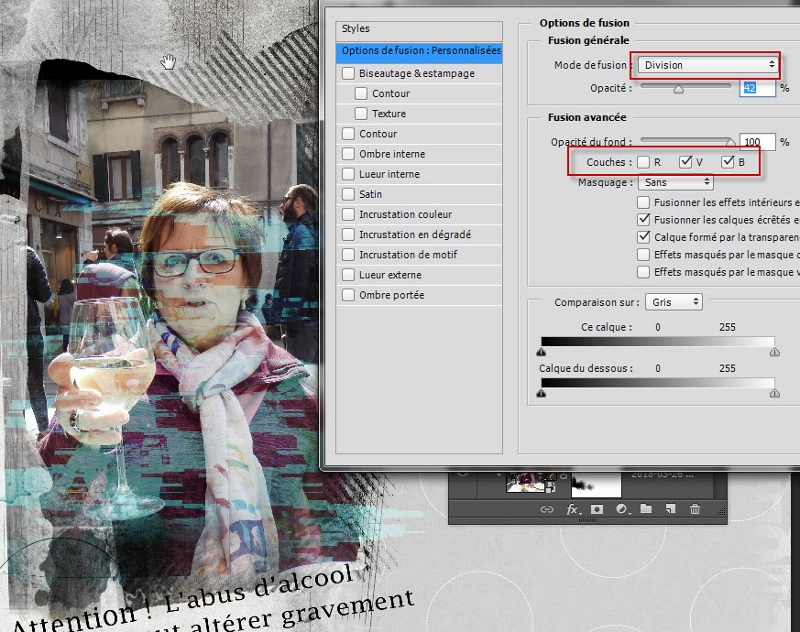
Task: Create a new group folder icon
Action: pyautogui.click(x=646, y=510)
